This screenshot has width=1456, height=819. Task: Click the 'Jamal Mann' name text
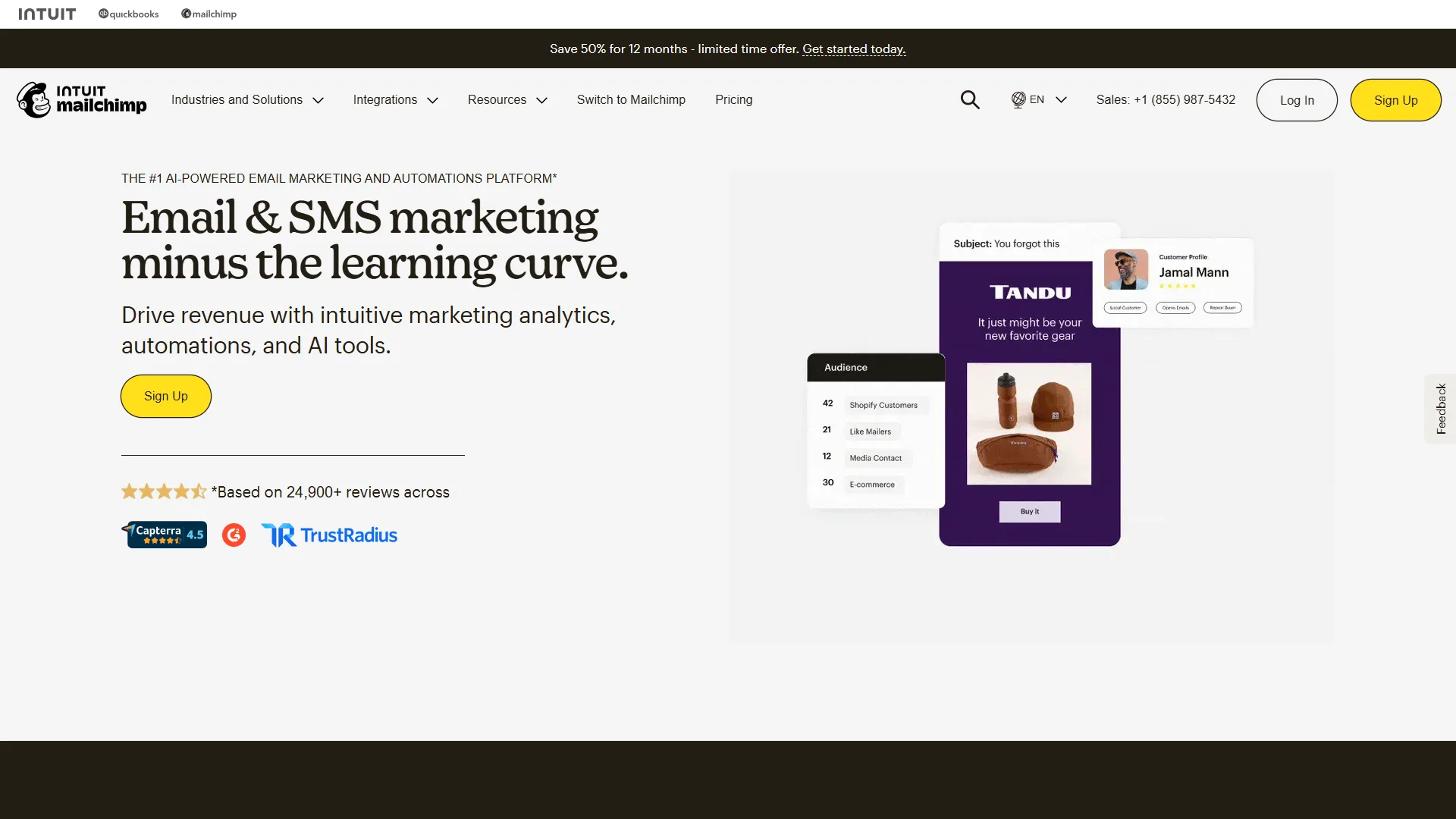(x=1194, y=272)
